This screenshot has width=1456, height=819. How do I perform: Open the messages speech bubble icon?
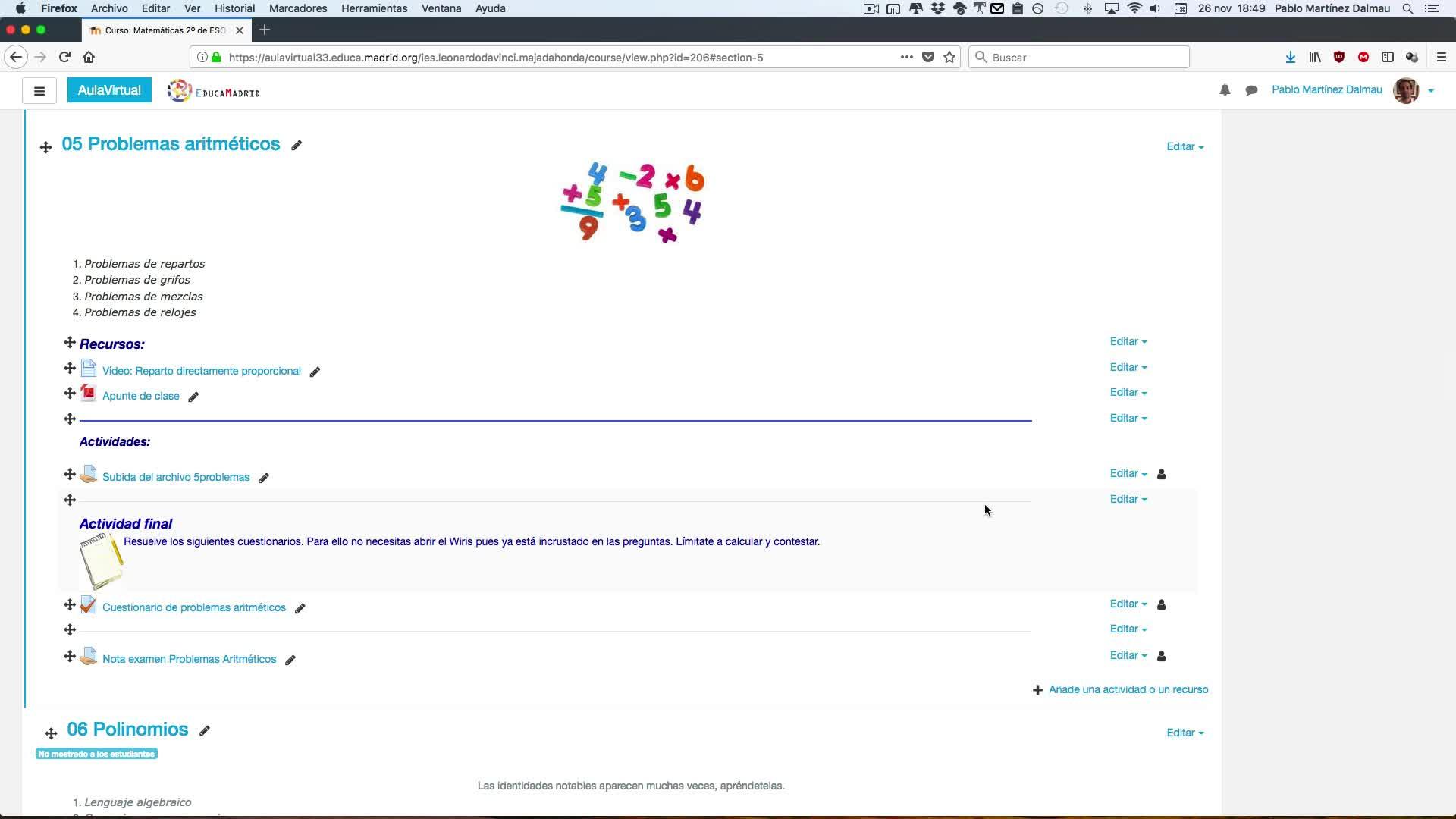pyautogui.click(x=1251, y=90)
